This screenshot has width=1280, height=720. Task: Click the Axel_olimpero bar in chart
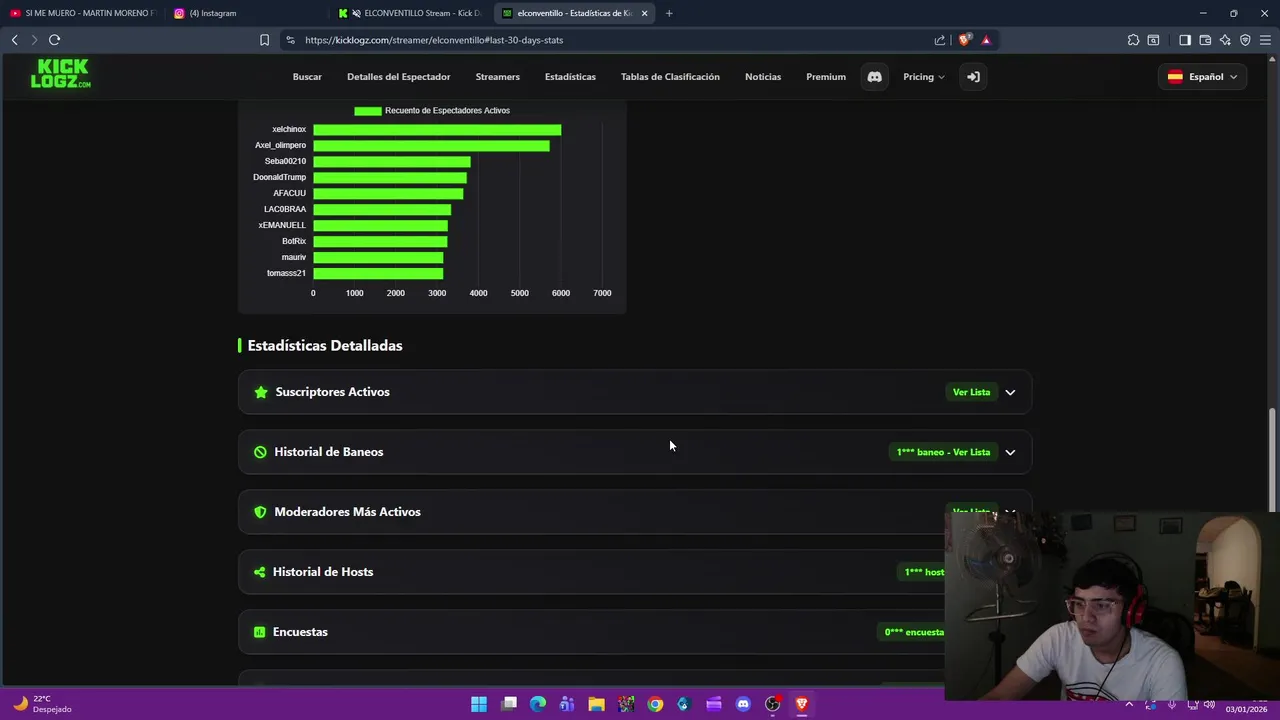[431, 145]
